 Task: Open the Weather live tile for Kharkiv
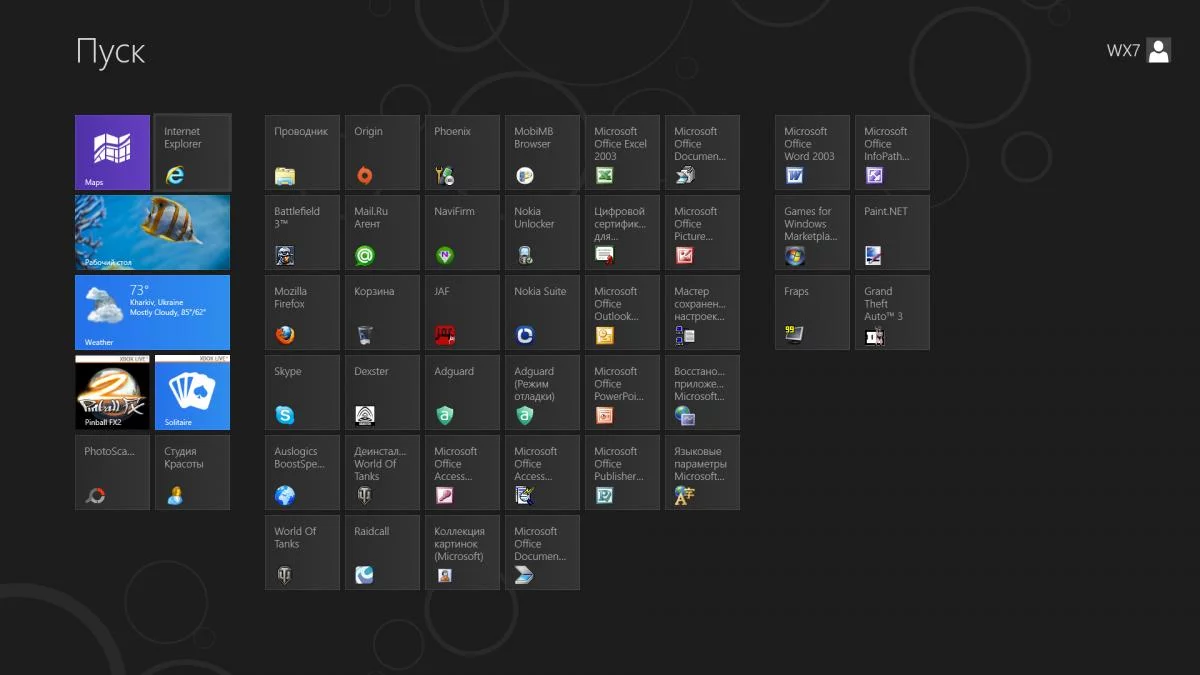tap(152, 312)
